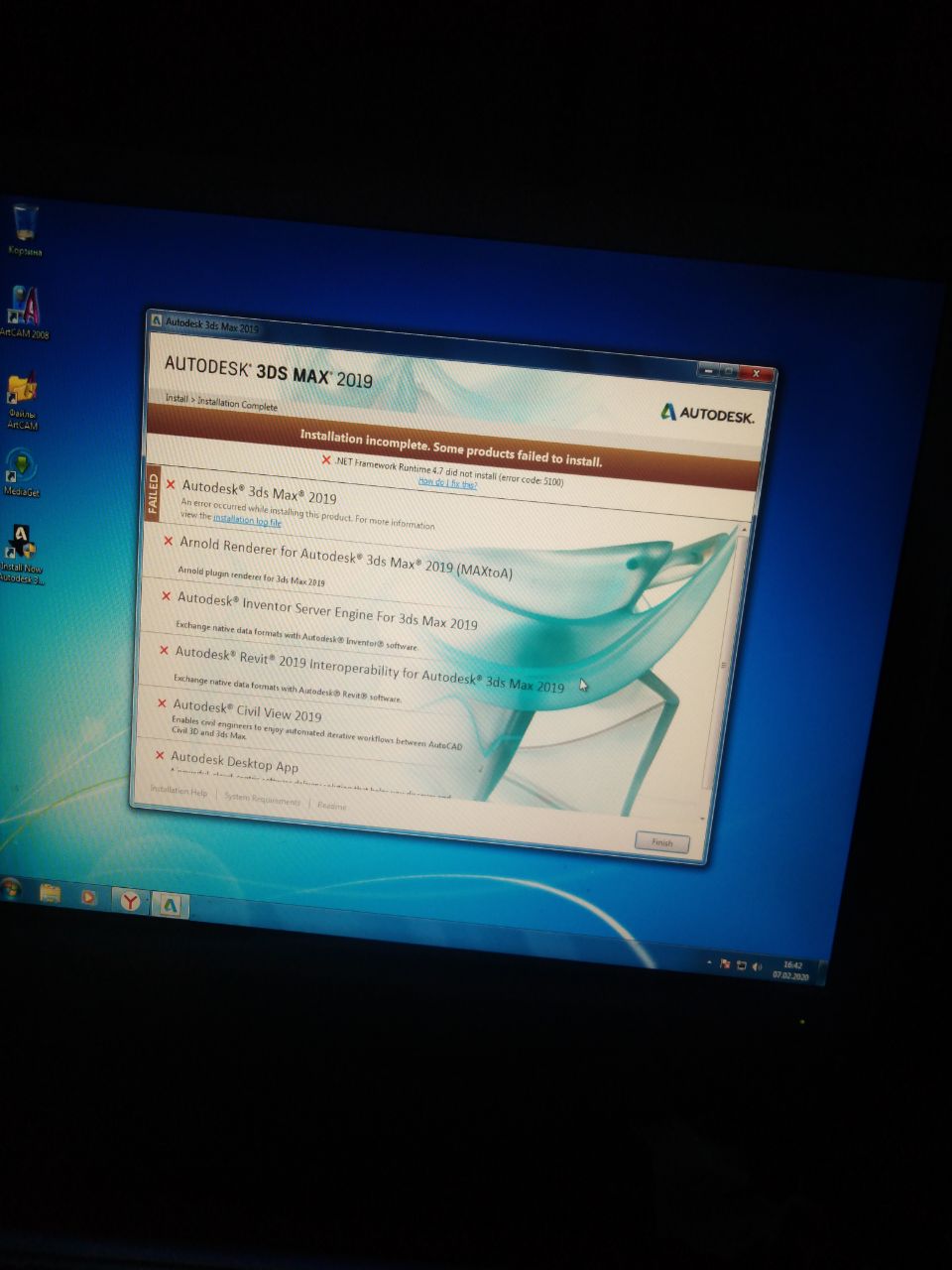The image size is (952, 1270).
Task: Click the red X beside Autodesk 3ds Max 2019
Action: tap(171, 484)
